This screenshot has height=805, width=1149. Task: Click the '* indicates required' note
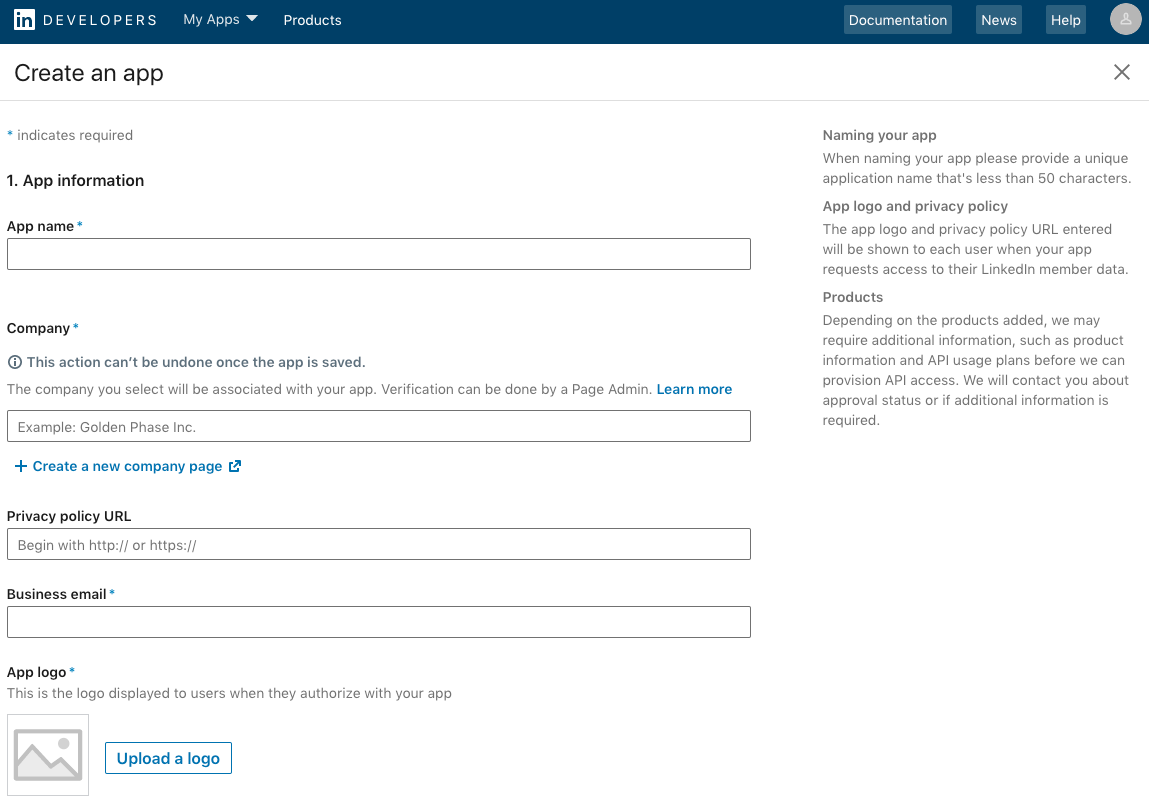(70, 136)
